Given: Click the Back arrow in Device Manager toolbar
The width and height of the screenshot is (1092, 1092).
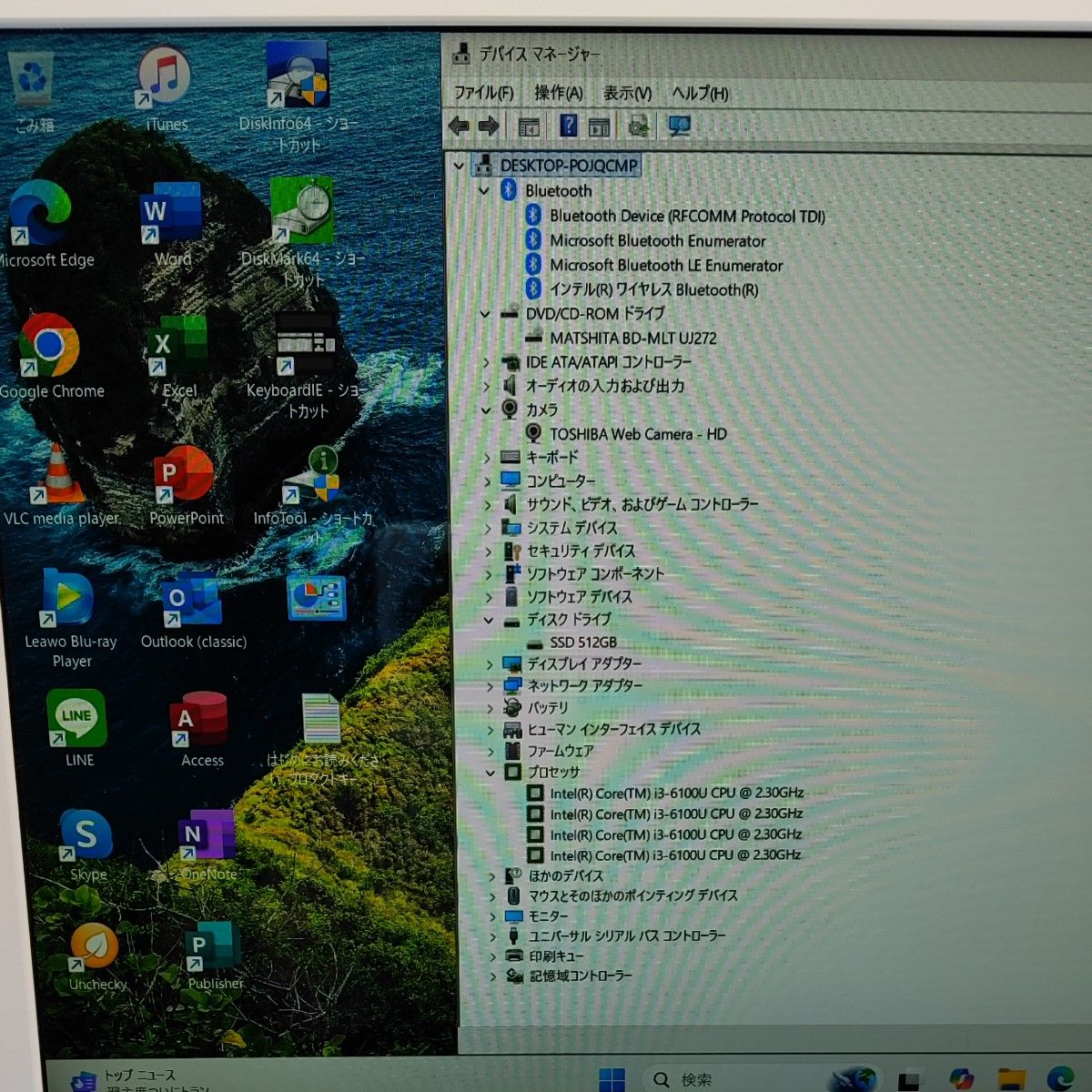Looking at the screenshot, I should [459, 126].
